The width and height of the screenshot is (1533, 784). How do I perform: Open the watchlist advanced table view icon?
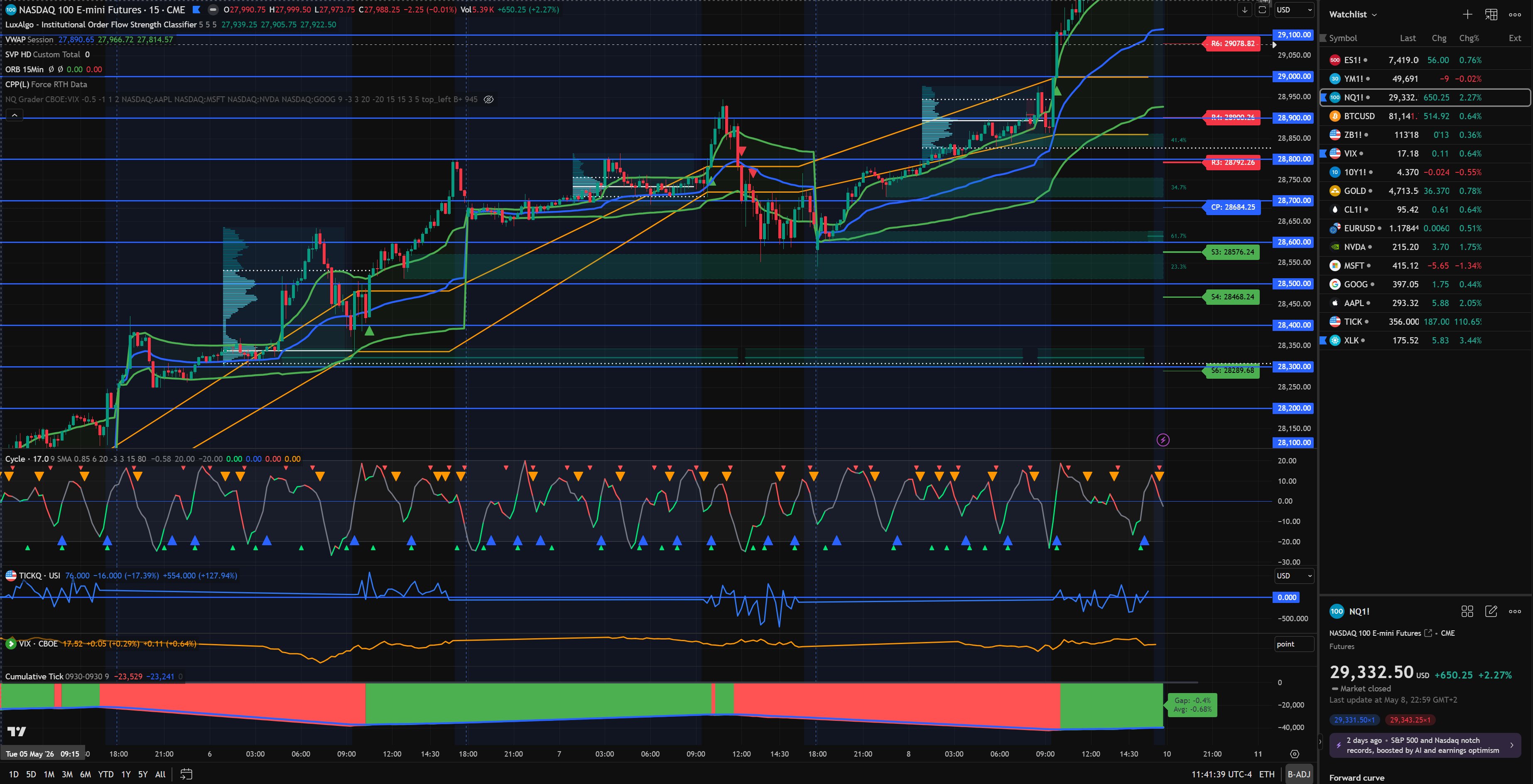[1491, 14]
